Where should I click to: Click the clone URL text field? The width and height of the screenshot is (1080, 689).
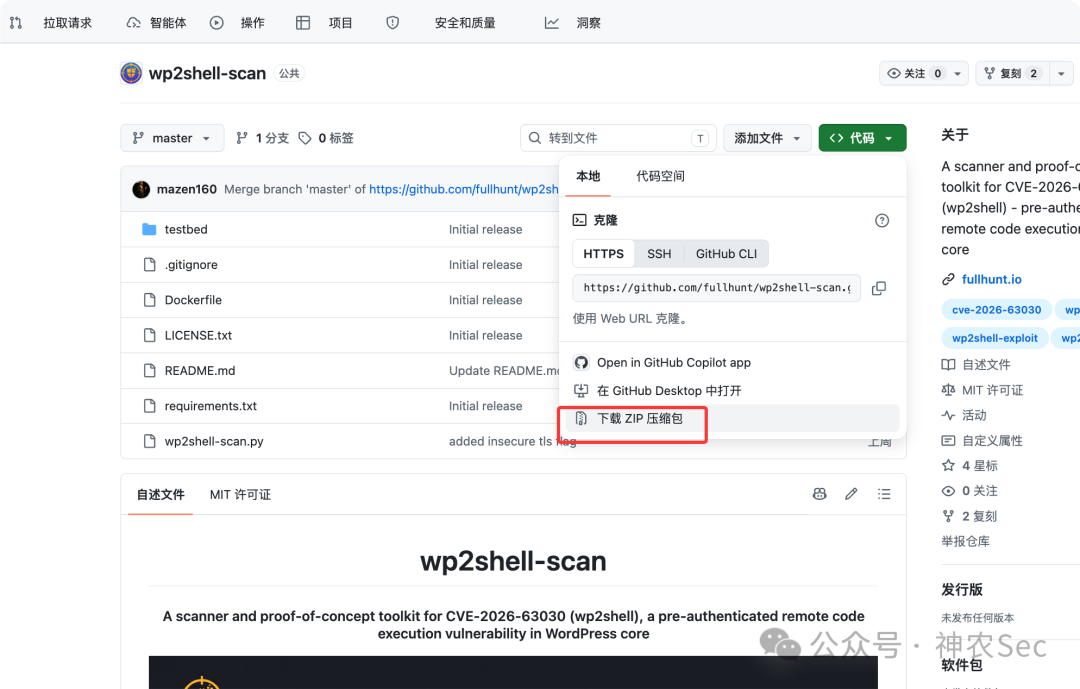tap(716, 288)
